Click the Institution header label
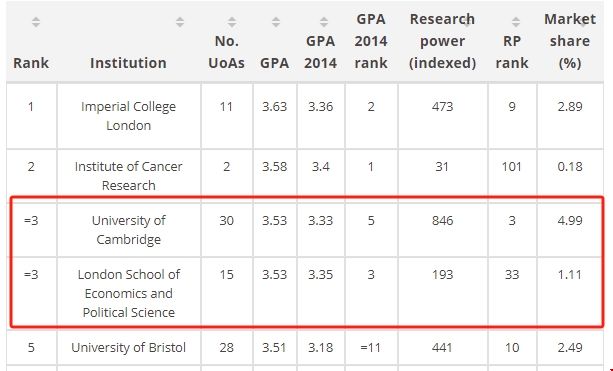 128,63
